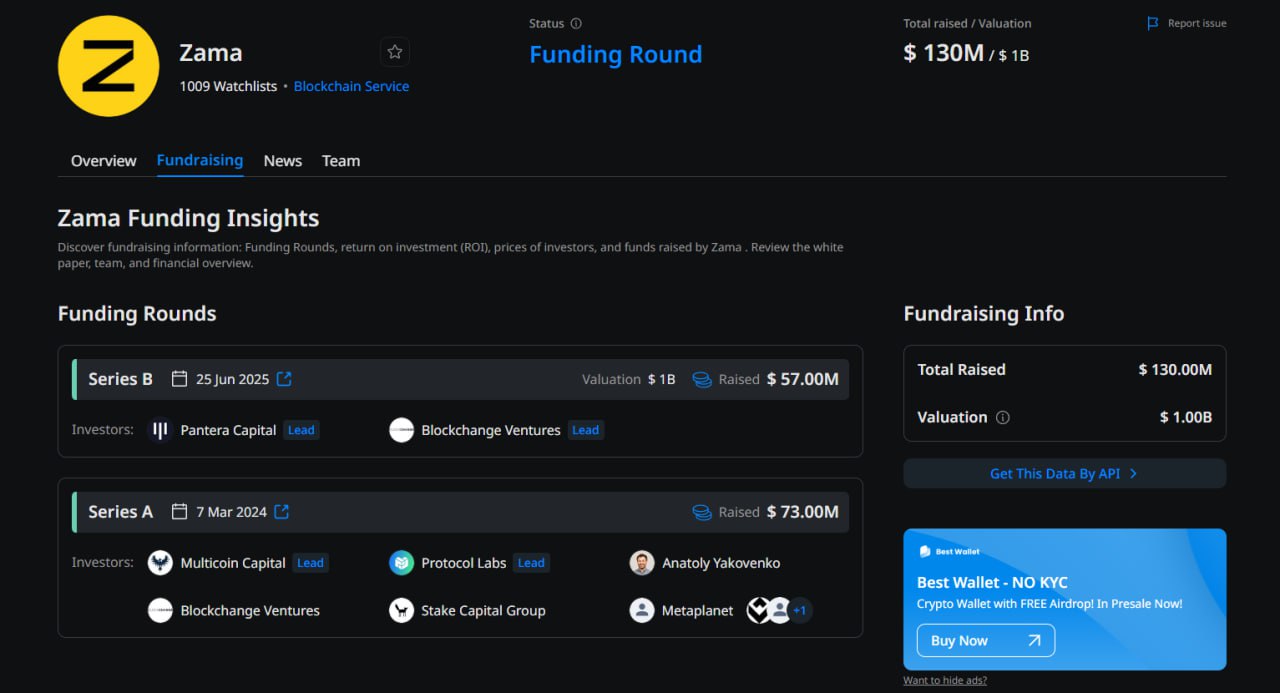1280x693 pixels.
Task: Click the Series A calendar icon
Action: pos(180,511)
